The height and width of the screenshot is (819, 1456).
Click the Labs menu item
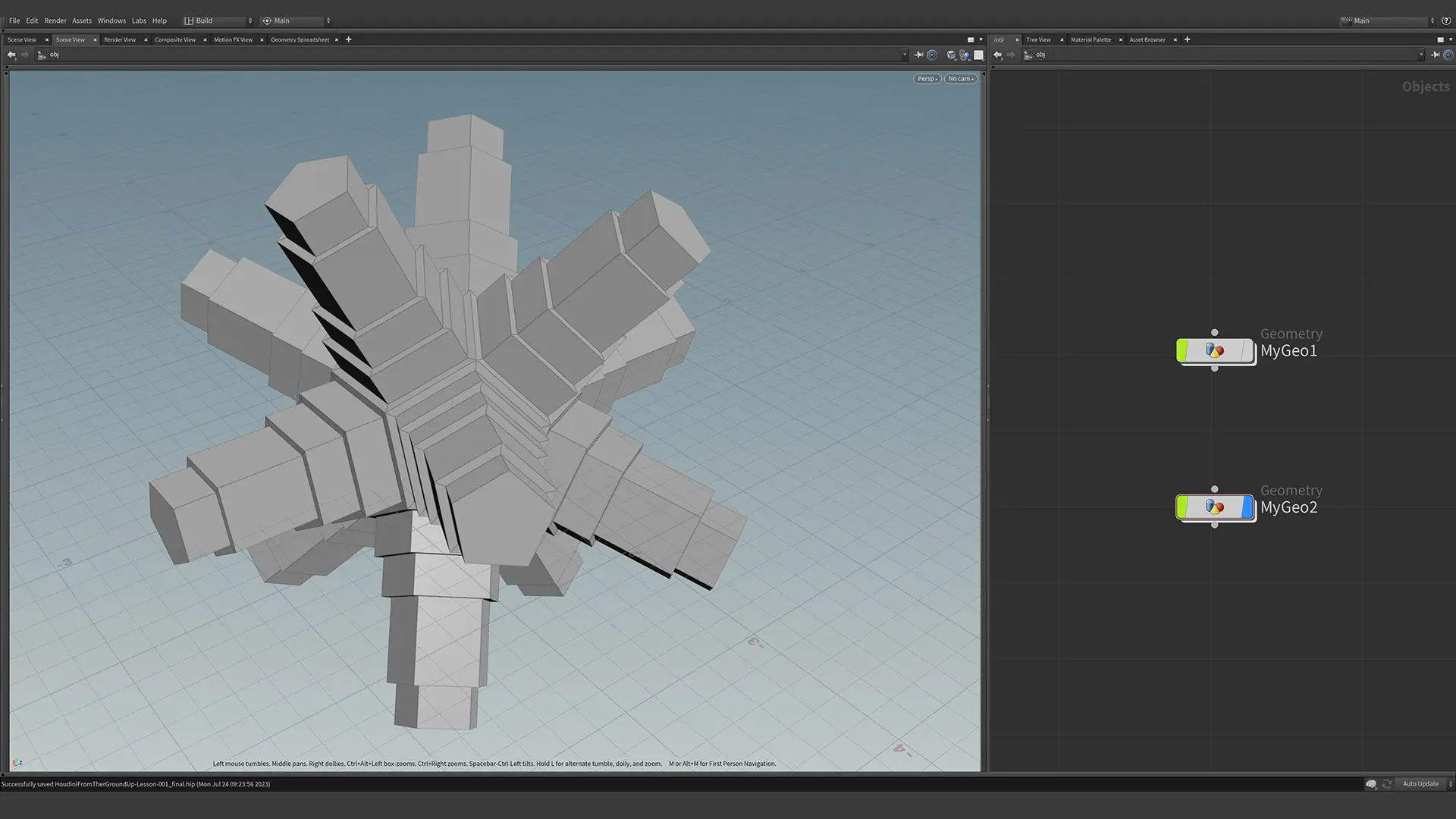(x=138, y=20)
